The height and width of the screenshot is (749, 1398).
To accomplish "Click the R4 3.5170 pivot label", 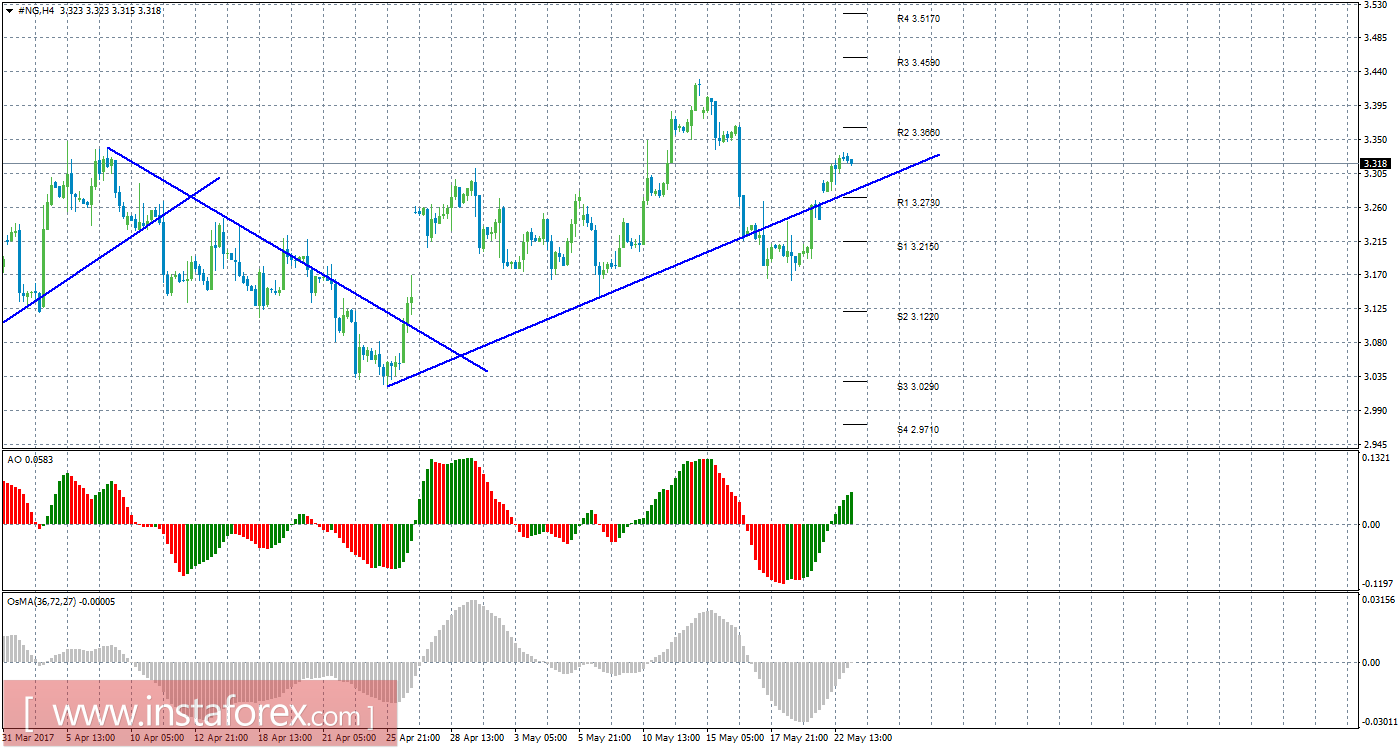I will pos(918,19).
